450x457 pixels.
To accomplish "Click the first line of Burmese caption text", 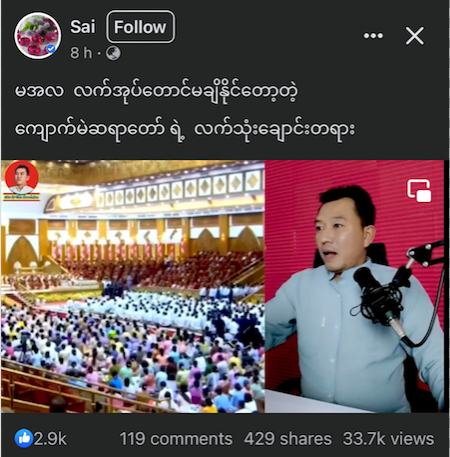I will click(x=156, y=92).
